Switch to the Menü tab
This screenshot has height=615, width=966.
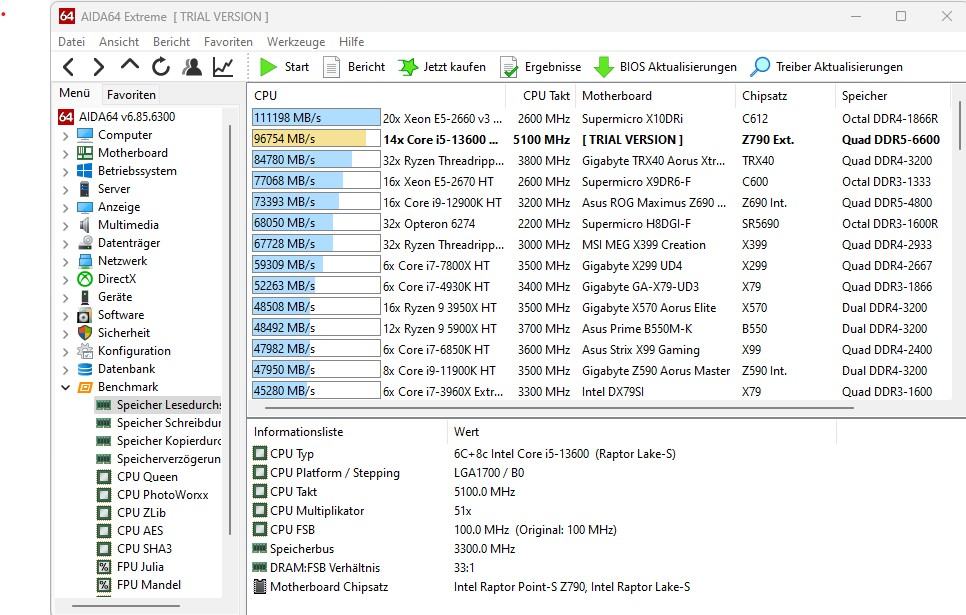(75, 93)
